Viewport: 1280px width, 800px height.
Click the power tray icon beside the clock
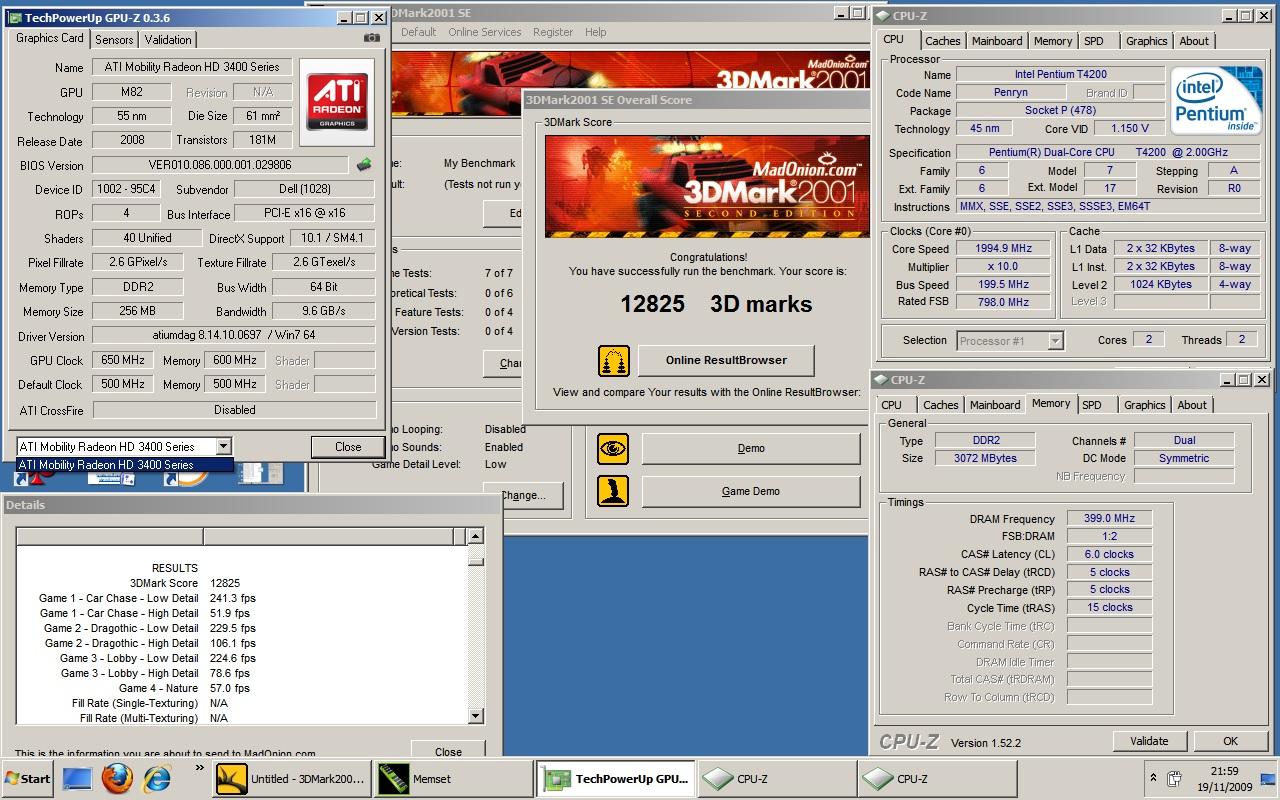[x=1176, y=779]
